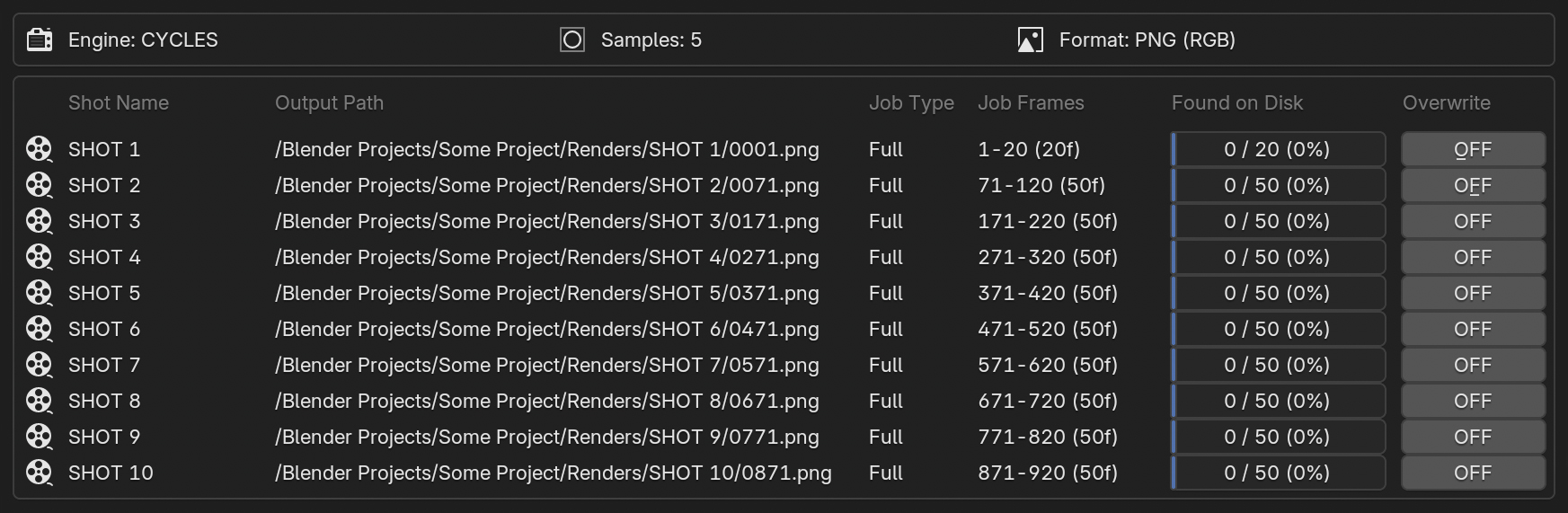Click the SHOT 10 found on disk progress bar
Screen dimensions: 1568x513
tap(1278, 473)
